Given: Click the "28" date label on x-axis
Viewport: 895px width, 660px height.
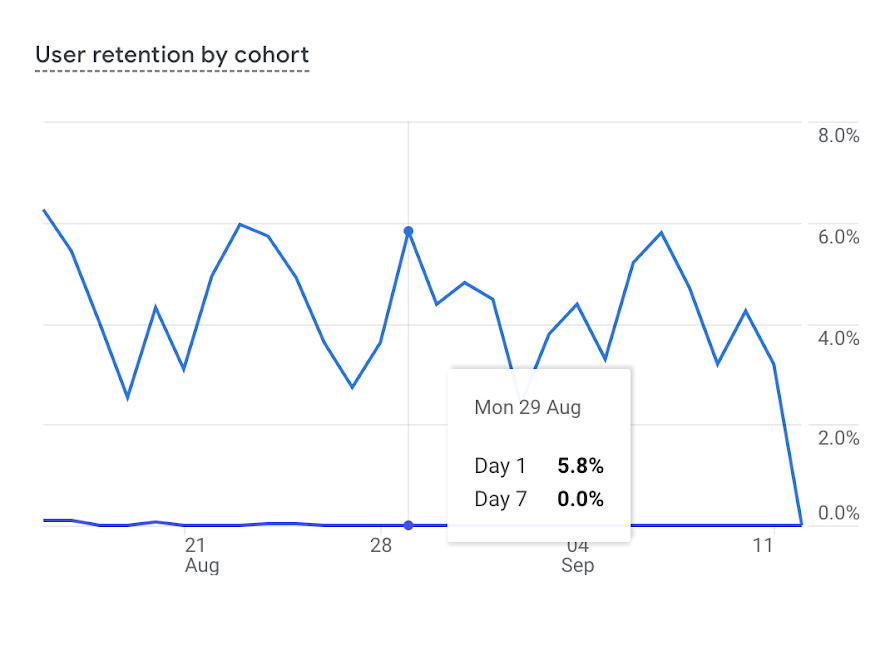Looking at the screenshot, I should coord(380,546).
